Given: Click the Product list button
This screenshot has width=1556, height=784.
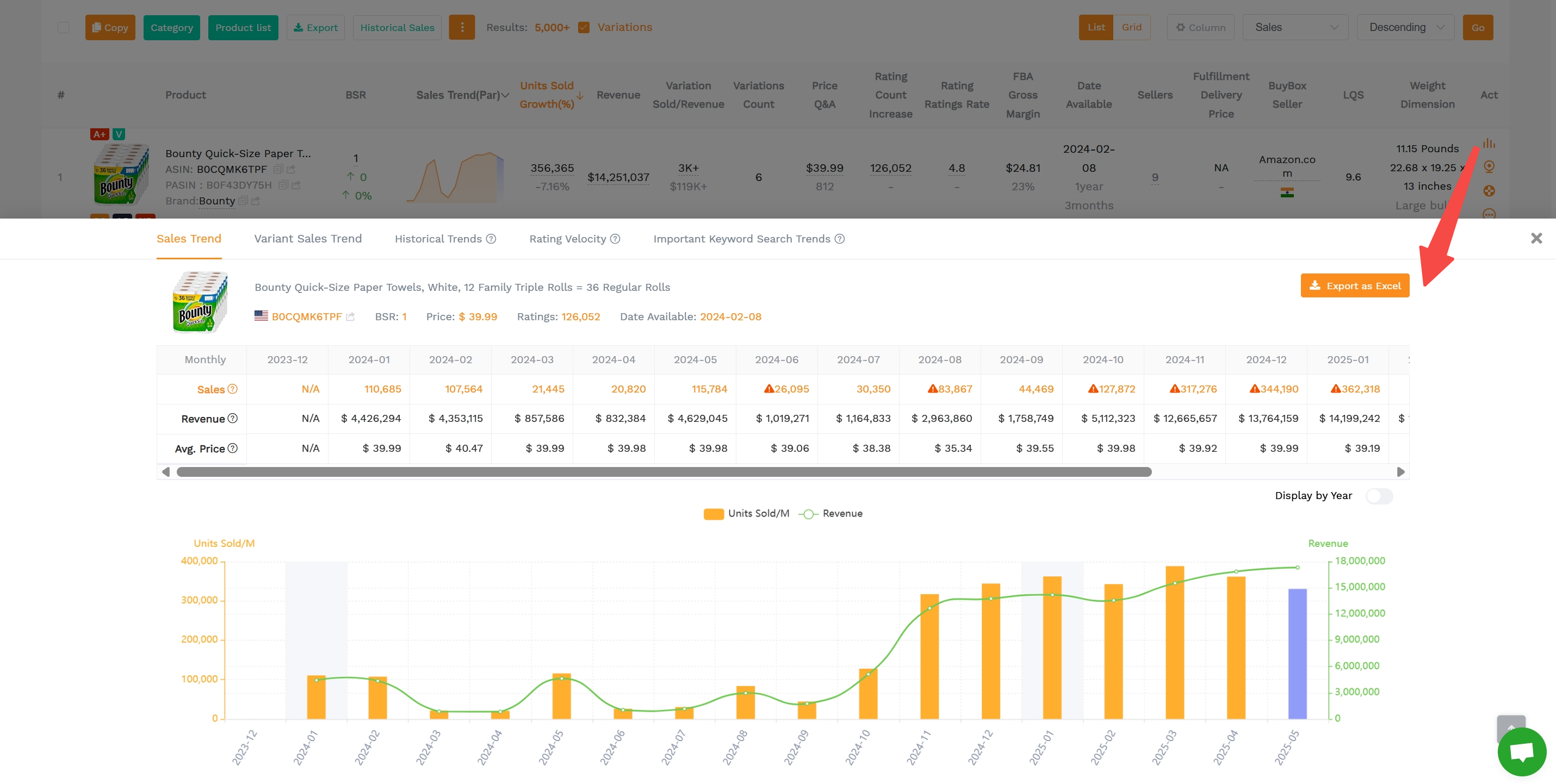Looking at the screenshot, I should 243,27.
